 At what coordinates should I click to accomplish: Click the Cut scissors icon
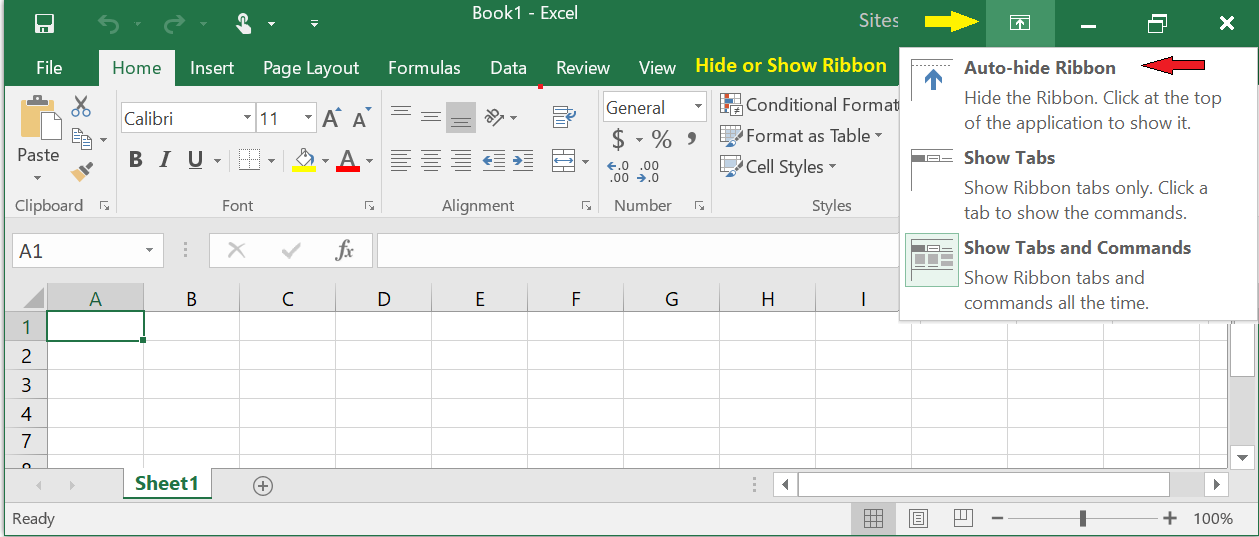81,106
